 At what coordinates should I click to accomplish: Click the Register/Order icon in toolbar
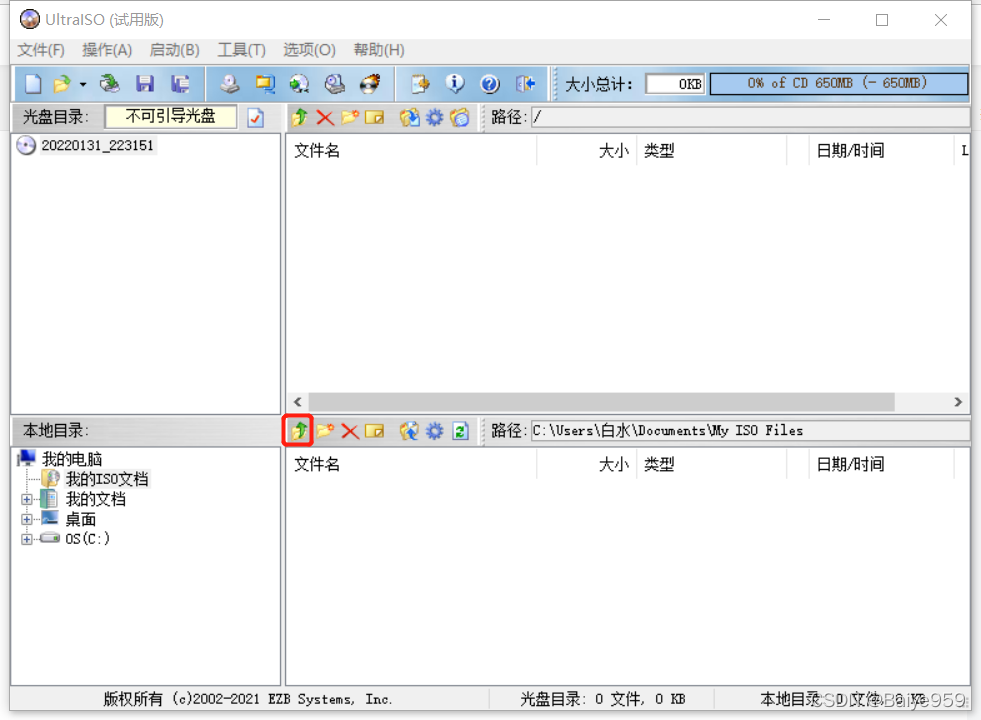tap(420, 83)
